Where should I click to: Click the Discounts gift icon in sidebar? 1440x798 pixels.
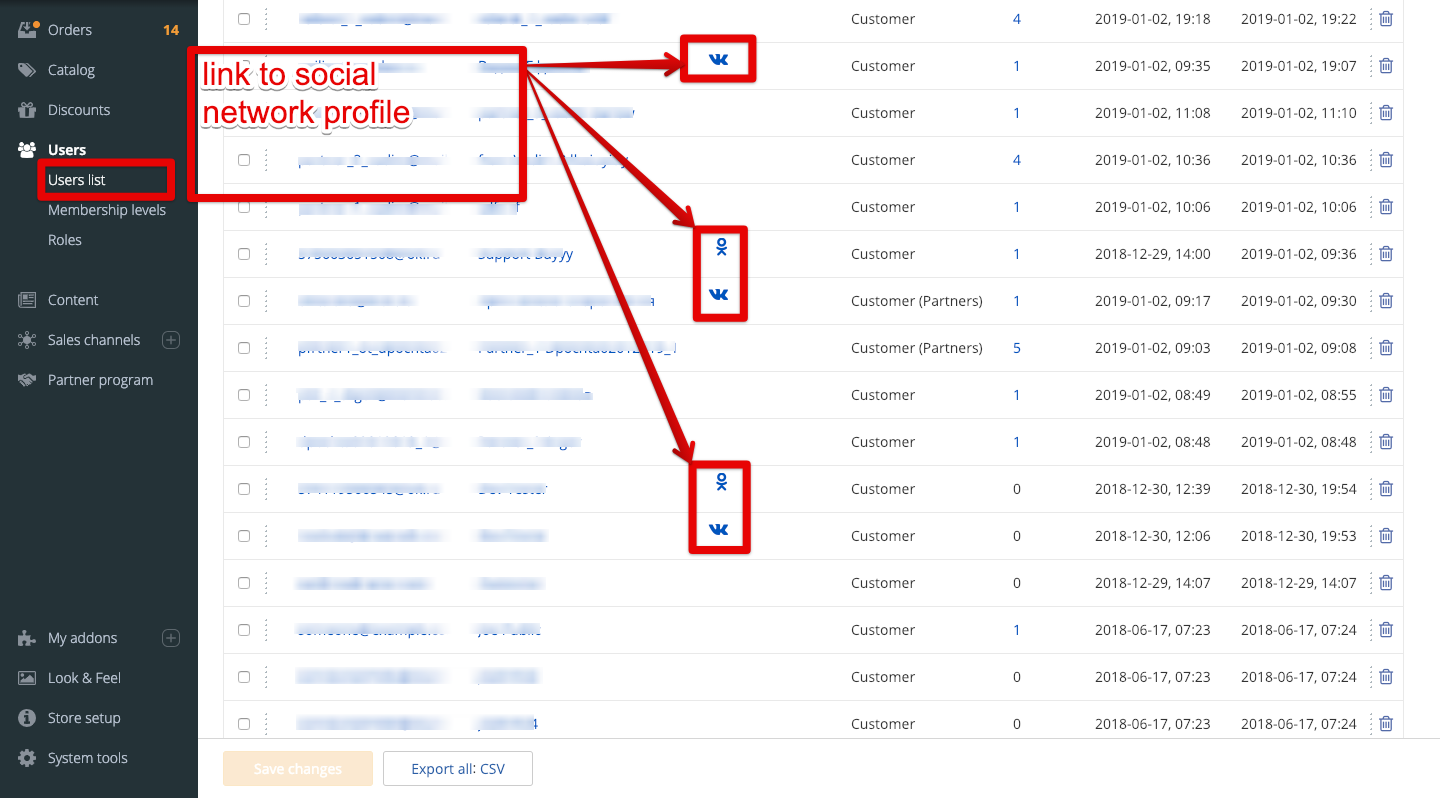(27, 110)
